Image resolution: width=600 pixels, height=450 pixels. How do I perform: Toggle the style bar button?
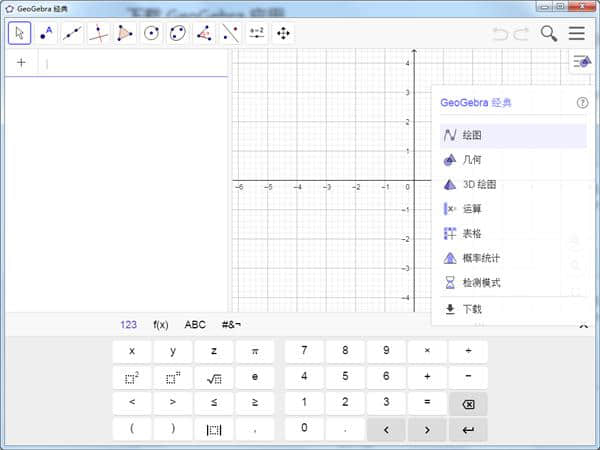tap(582, 62)
